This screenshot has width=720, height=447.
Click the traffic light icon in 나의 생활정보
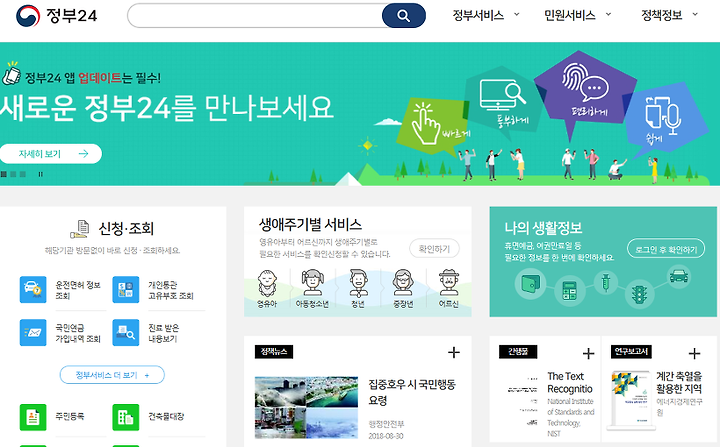point(640,294)
